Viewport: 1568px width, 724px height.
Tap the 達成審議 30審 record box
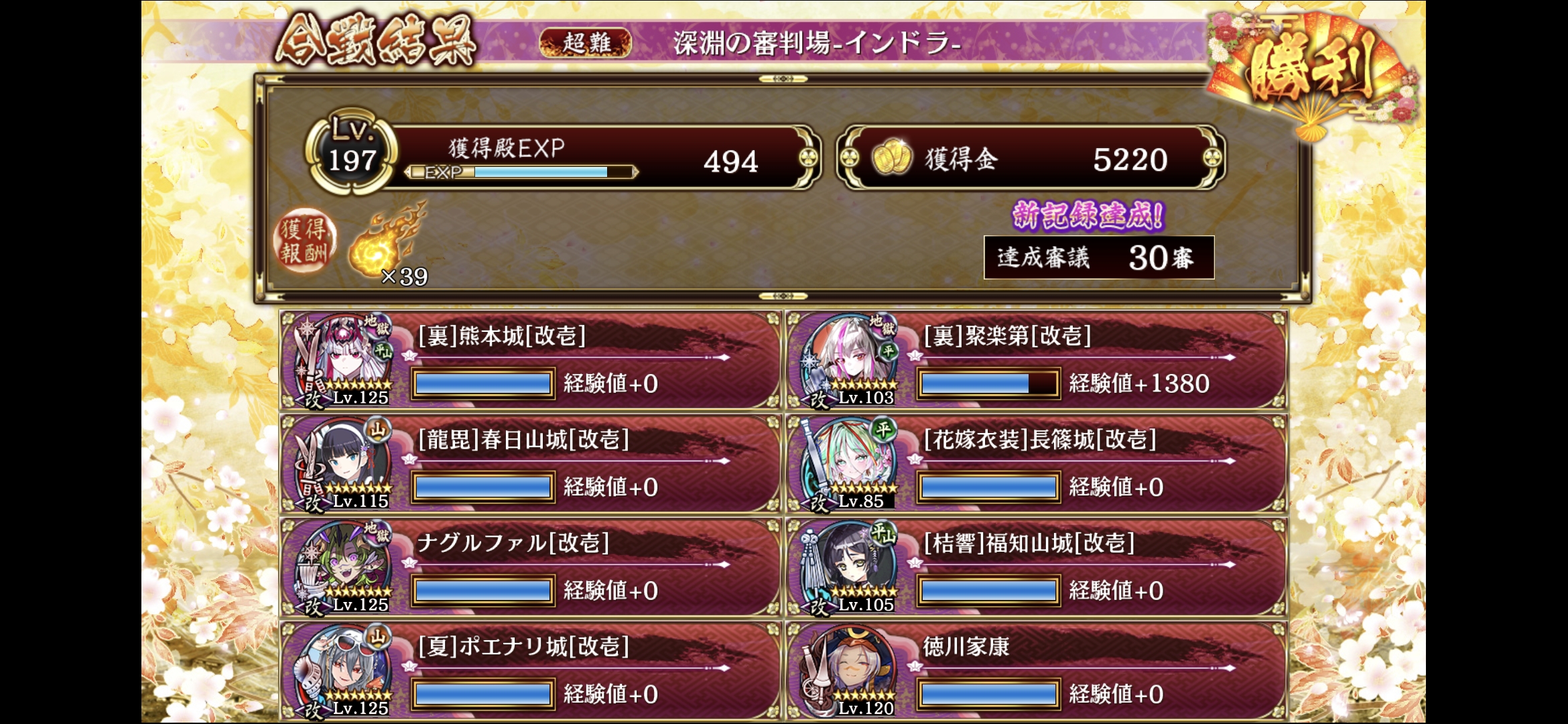coord(1099,257)
